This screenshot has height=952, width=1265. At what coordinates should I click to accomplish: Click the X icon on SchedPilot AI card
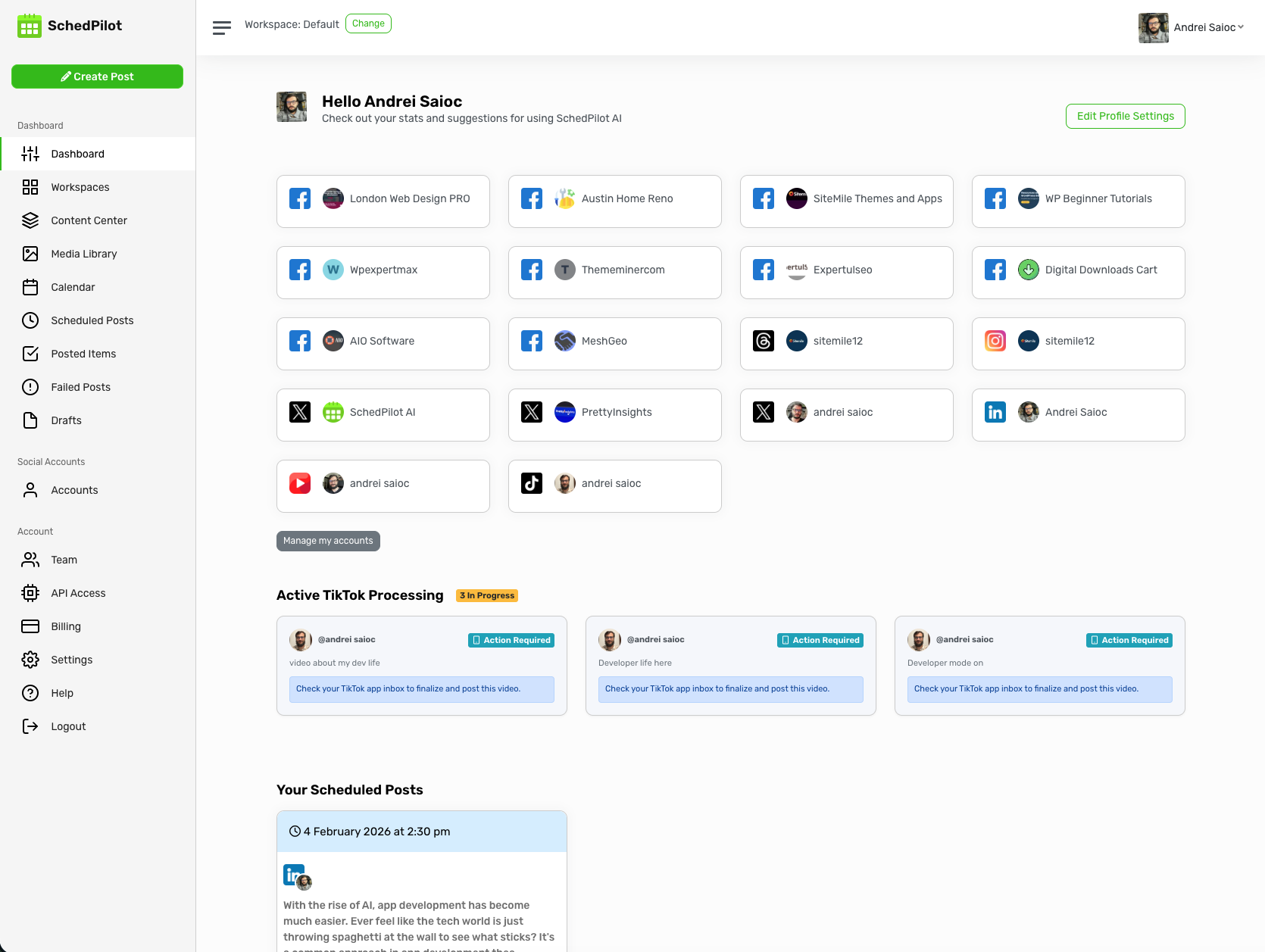point(300,412)
